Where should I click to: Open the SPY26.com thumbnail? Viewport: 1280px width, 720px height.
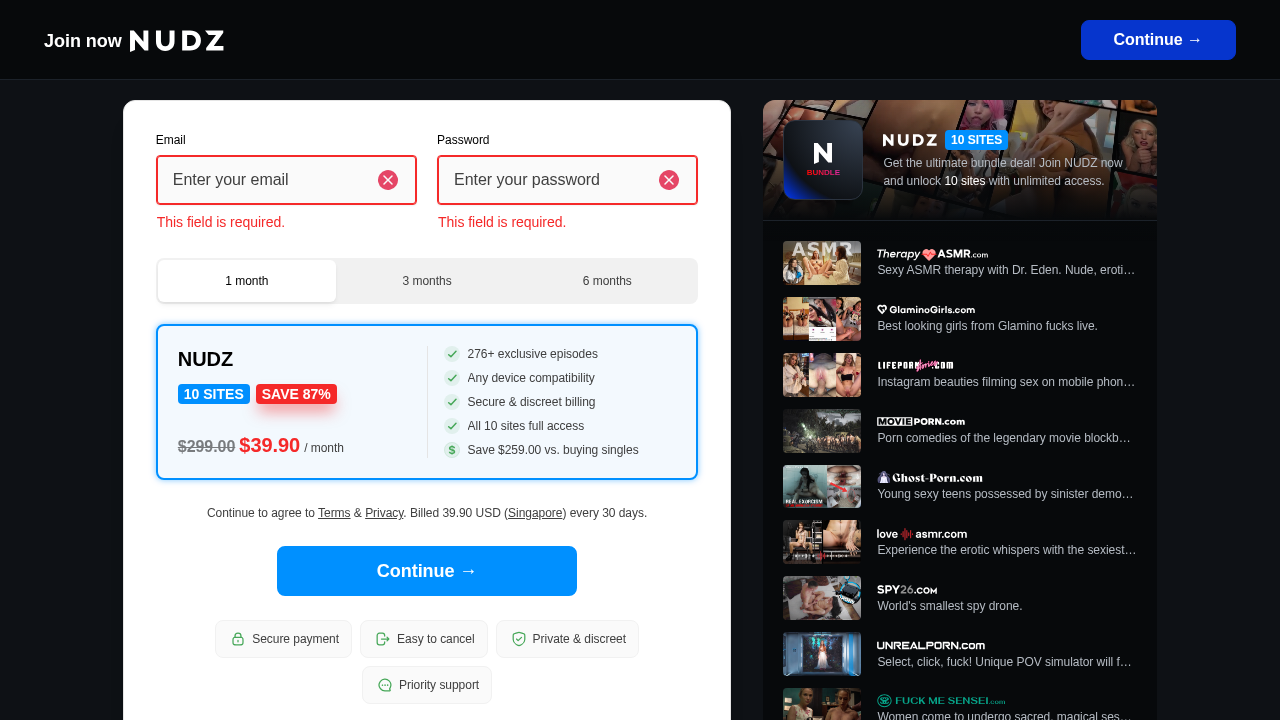coord(822,599)
